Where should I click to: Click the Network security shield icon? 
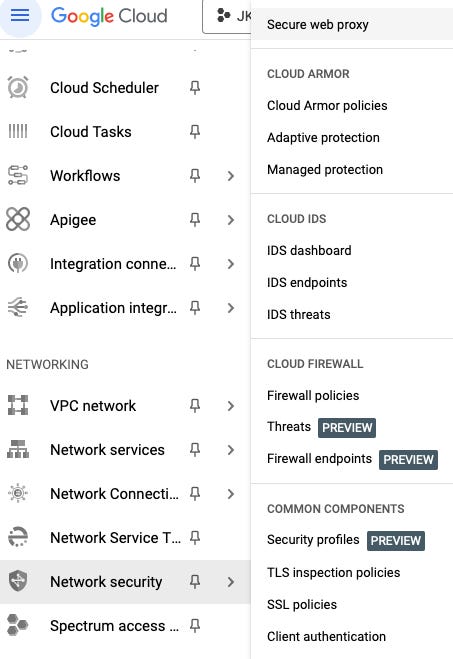click(x=18, y=581)
